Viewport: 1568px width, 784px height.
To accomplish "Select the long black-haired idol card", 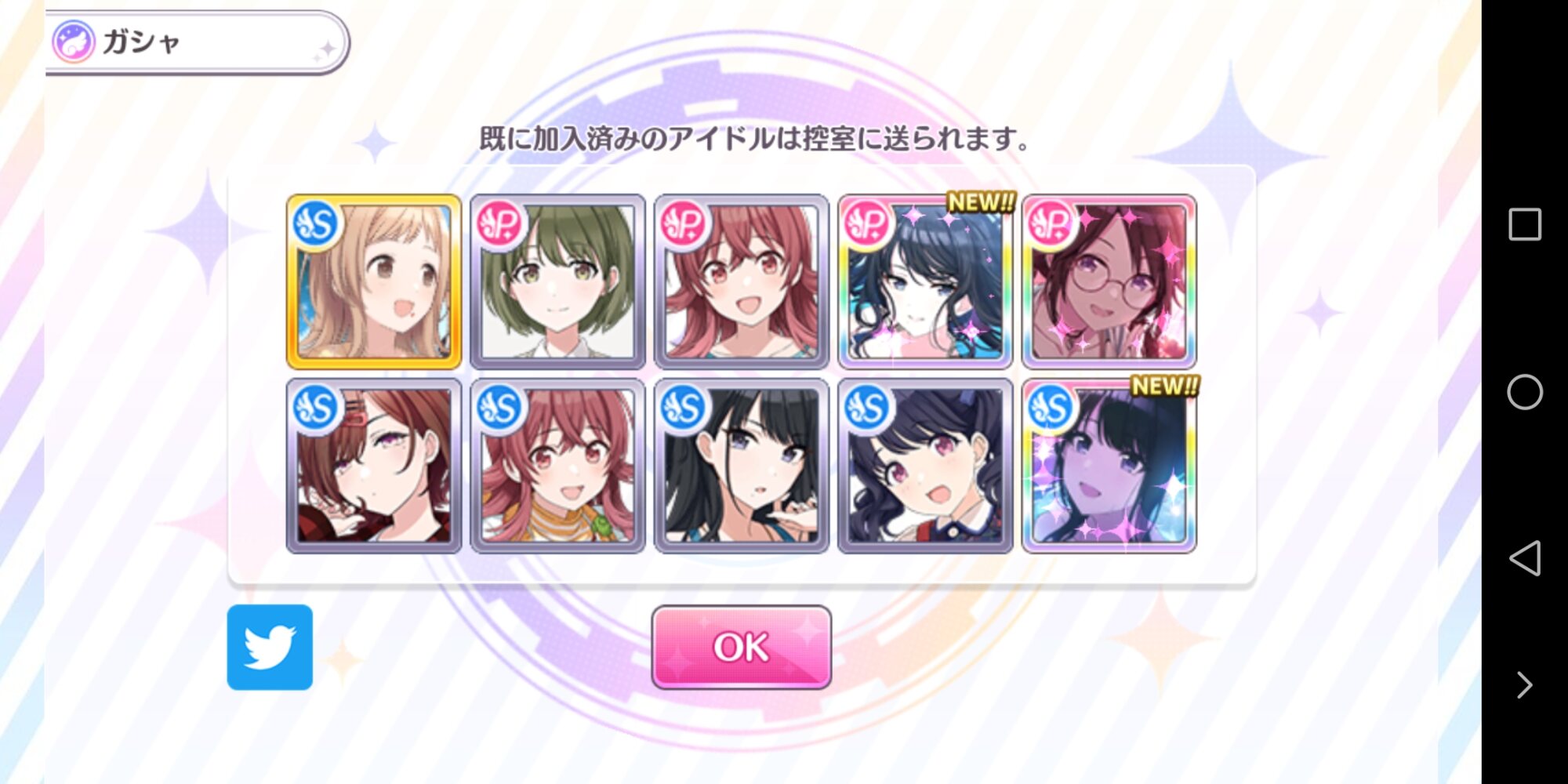I will (741, 466).
